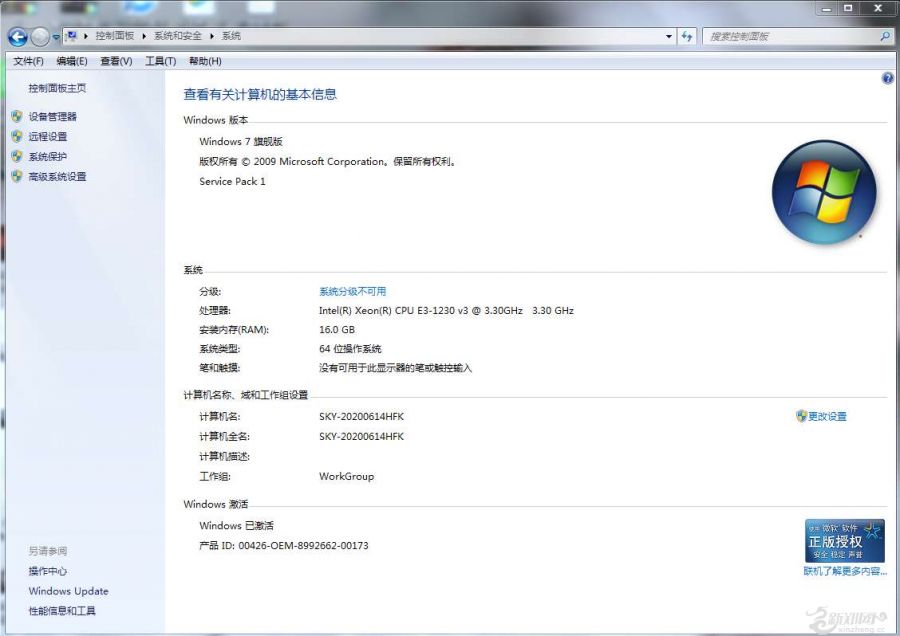900x636 pixels.
Task: Click the Windows 7 旗舰版 edition text
Action: (241, 141)
